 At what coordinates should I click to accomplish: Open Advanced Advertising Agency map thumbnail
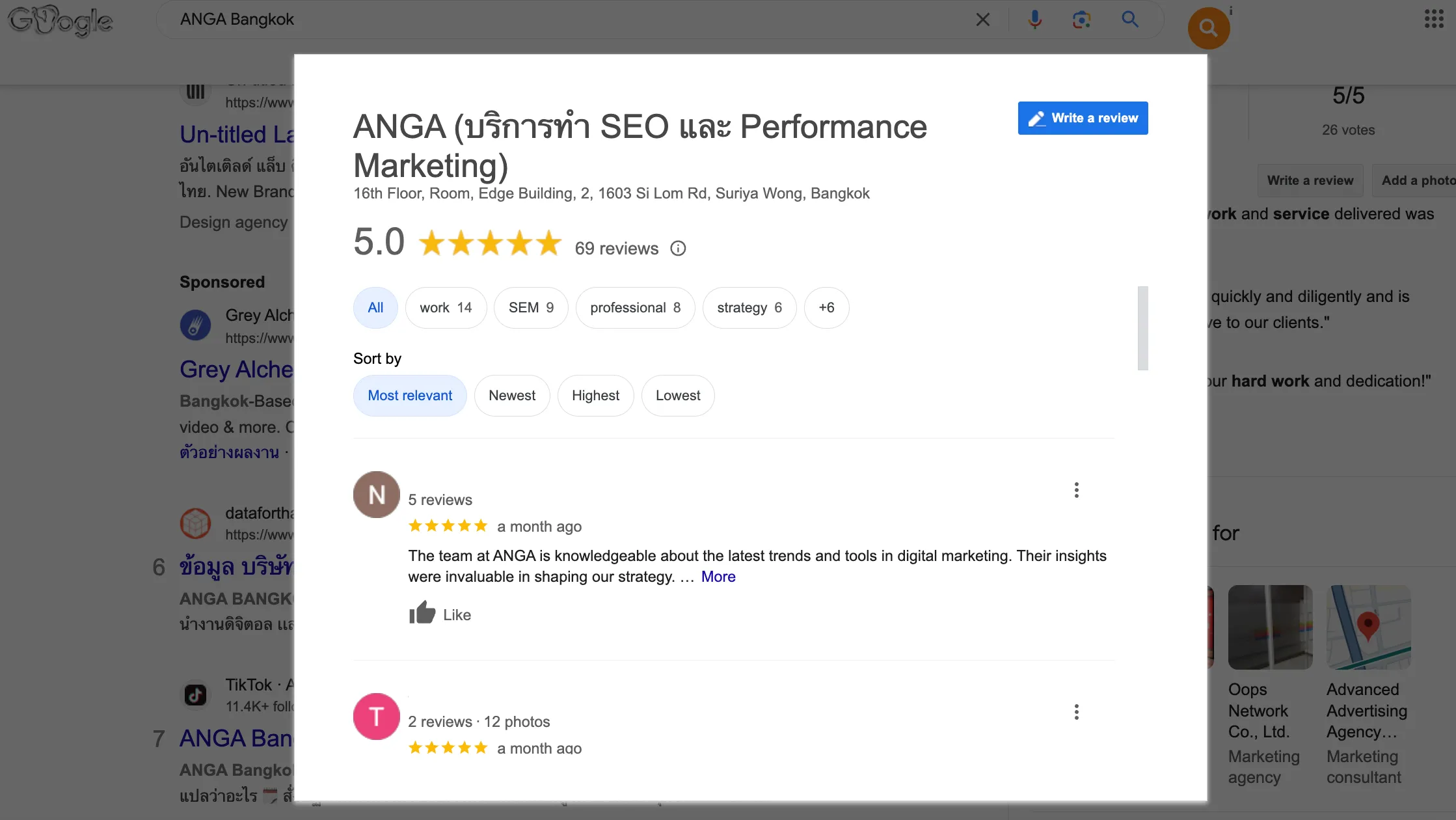tap(1369, 627)
